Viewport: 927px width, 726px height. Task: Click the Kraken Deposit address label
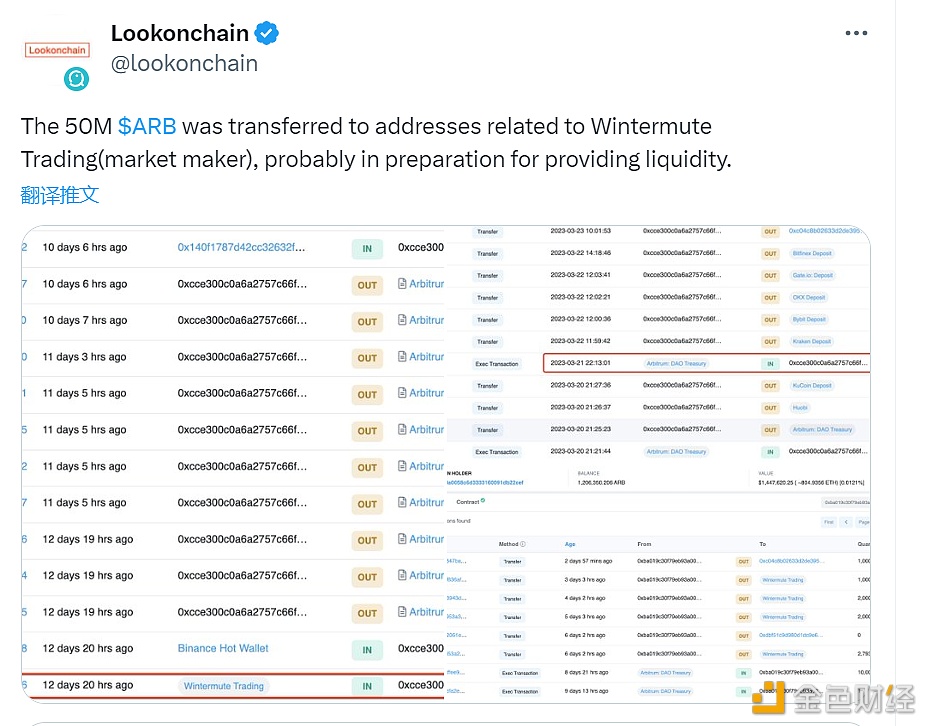[812, 341]
